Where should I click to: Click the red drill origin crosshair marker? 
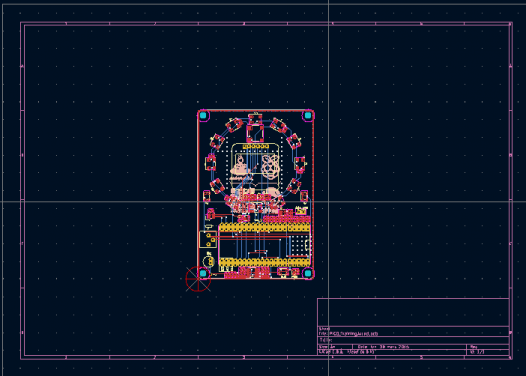click(198, 279)
